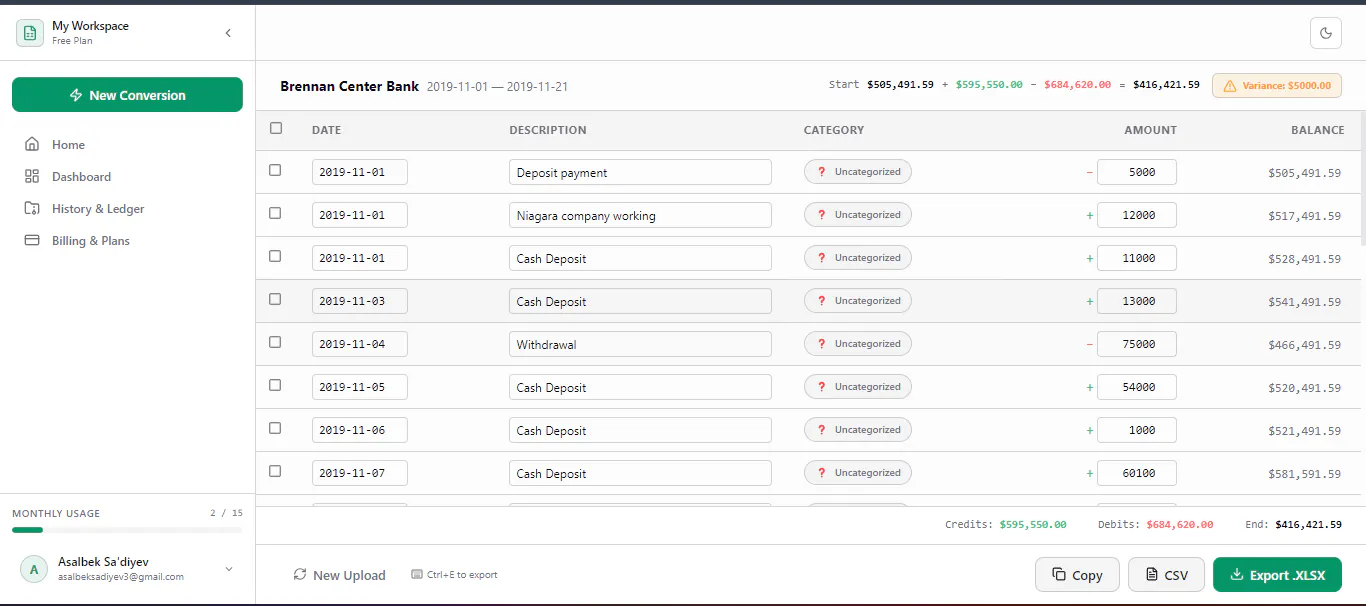Click the monthly usage progress bar
Viewport: 1366px width, 606px height.
(127, 530)
